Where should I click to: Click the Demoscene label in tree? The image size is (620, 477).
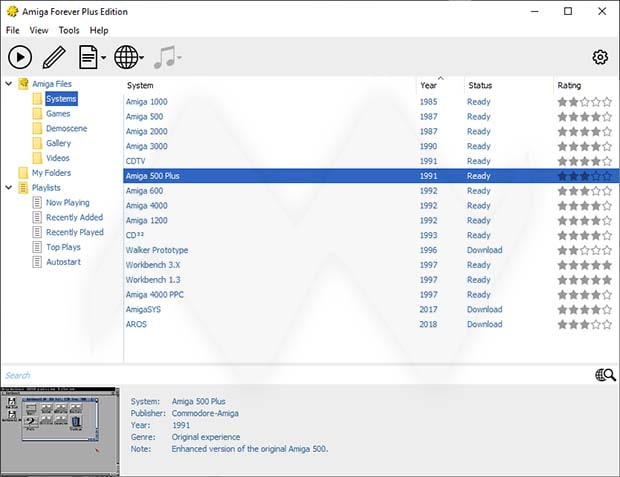(66, 129)
